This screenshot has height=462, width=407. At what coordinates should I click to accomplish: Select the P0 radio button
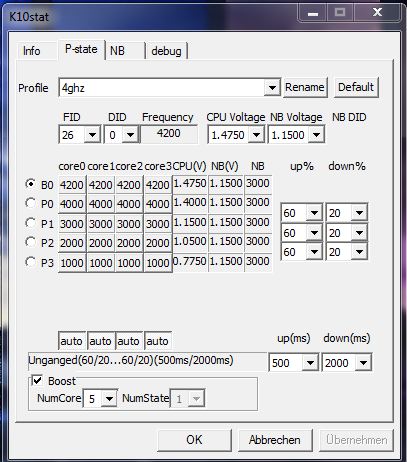point(31,203)
